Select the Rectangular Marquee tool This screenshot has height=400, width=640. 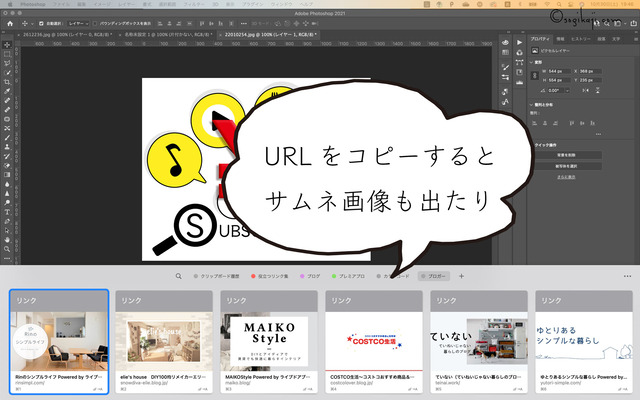click(7, 54)
